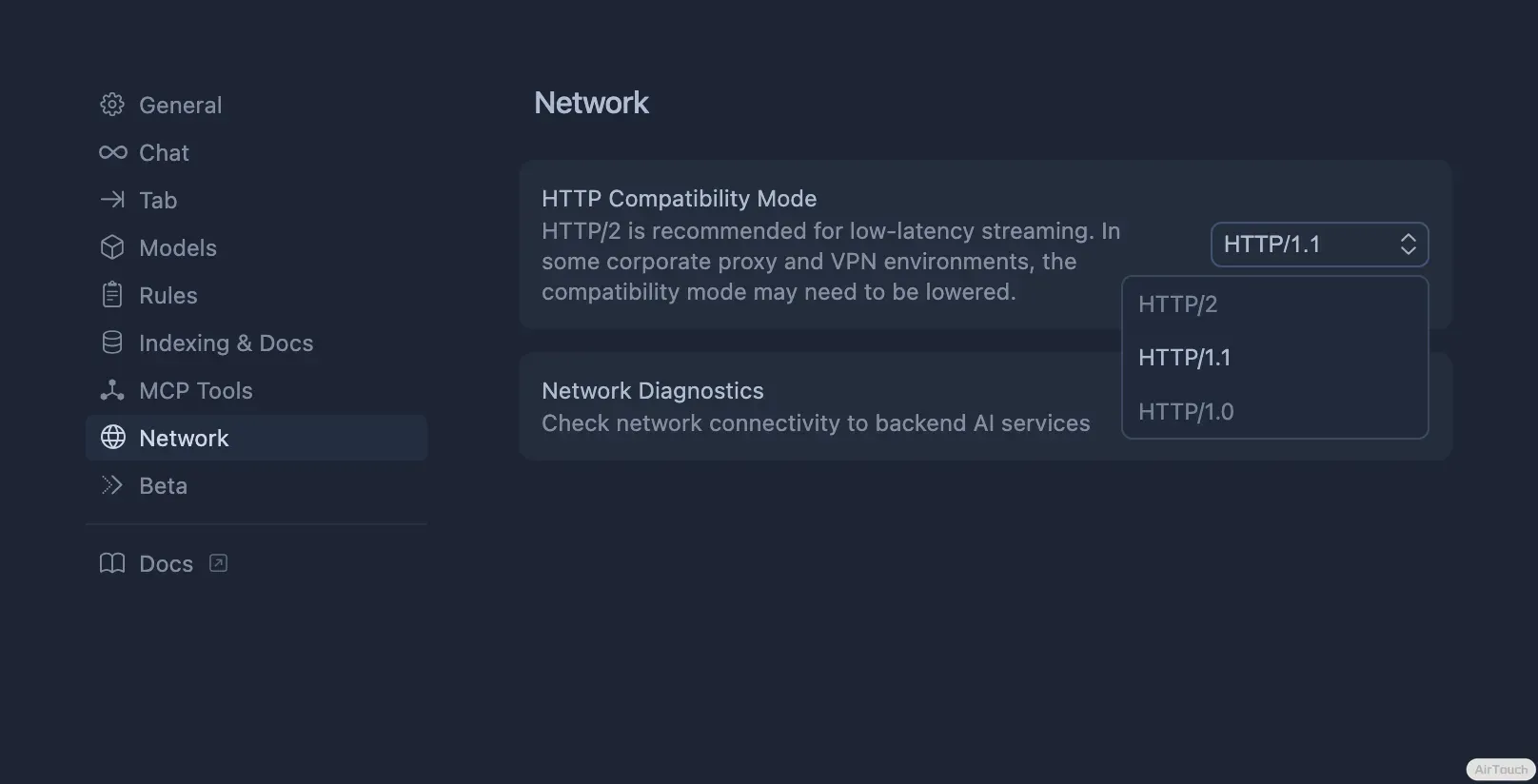Click the Rules clipboard icon
Screen dimensions: 1538x784
pyautogui.click(x=112, y=295)
